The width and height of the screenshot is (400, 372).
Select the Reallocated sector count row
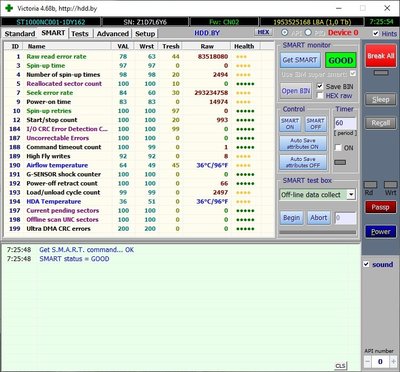pyautogui.click(x=139, y=84)
